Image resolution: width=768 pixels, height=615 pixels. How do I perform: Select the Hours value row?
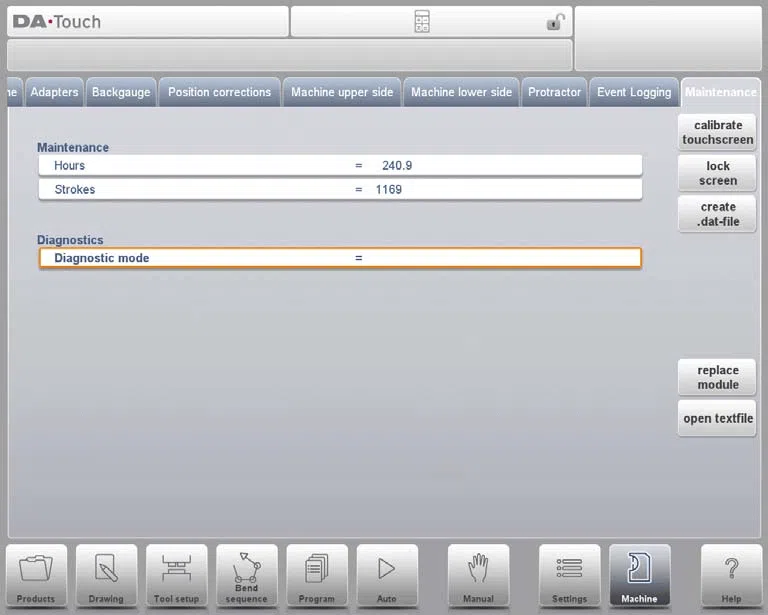pyautogui.click(x=340, y=166)
